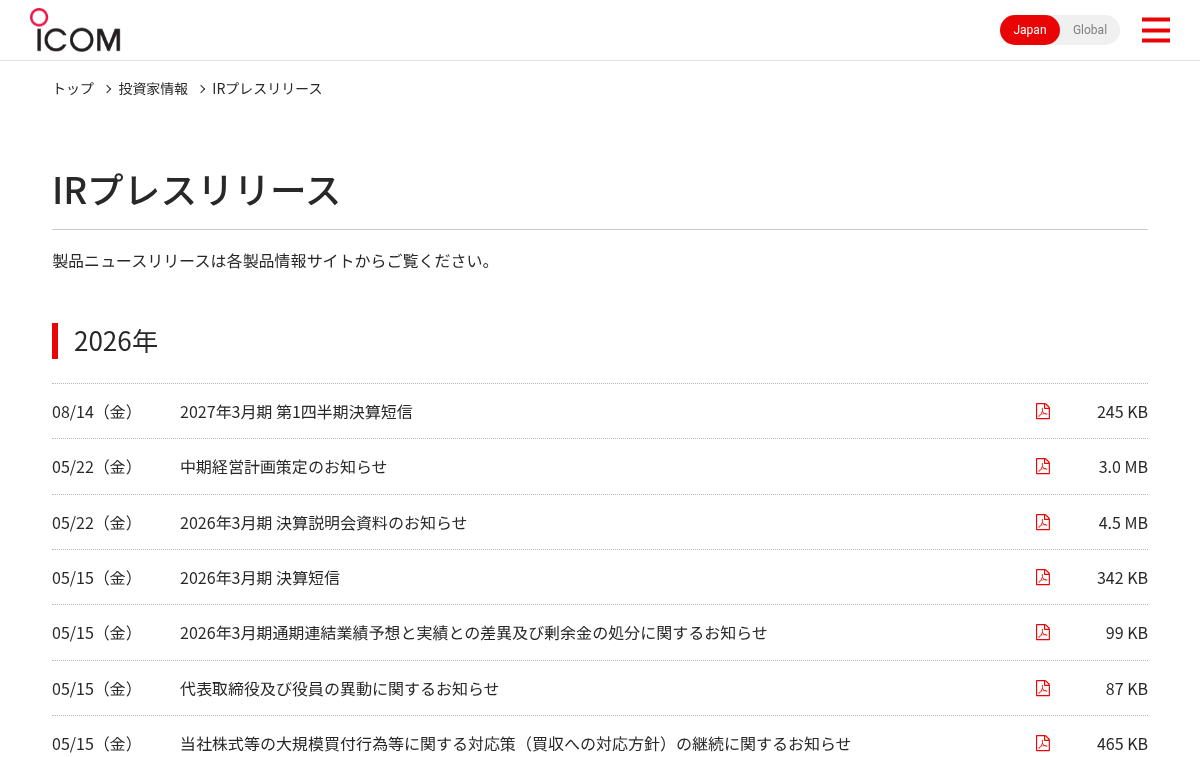Open PDF icon for 剰余金の処分 notice
The width and height of the screenshot is (1200, 757).
click(x=1043, y=632)
